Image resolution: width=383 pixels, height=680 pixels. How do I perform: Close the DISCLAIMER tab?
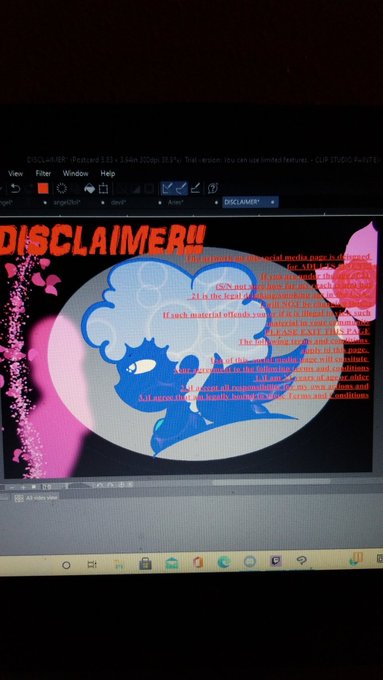[272, 202]
